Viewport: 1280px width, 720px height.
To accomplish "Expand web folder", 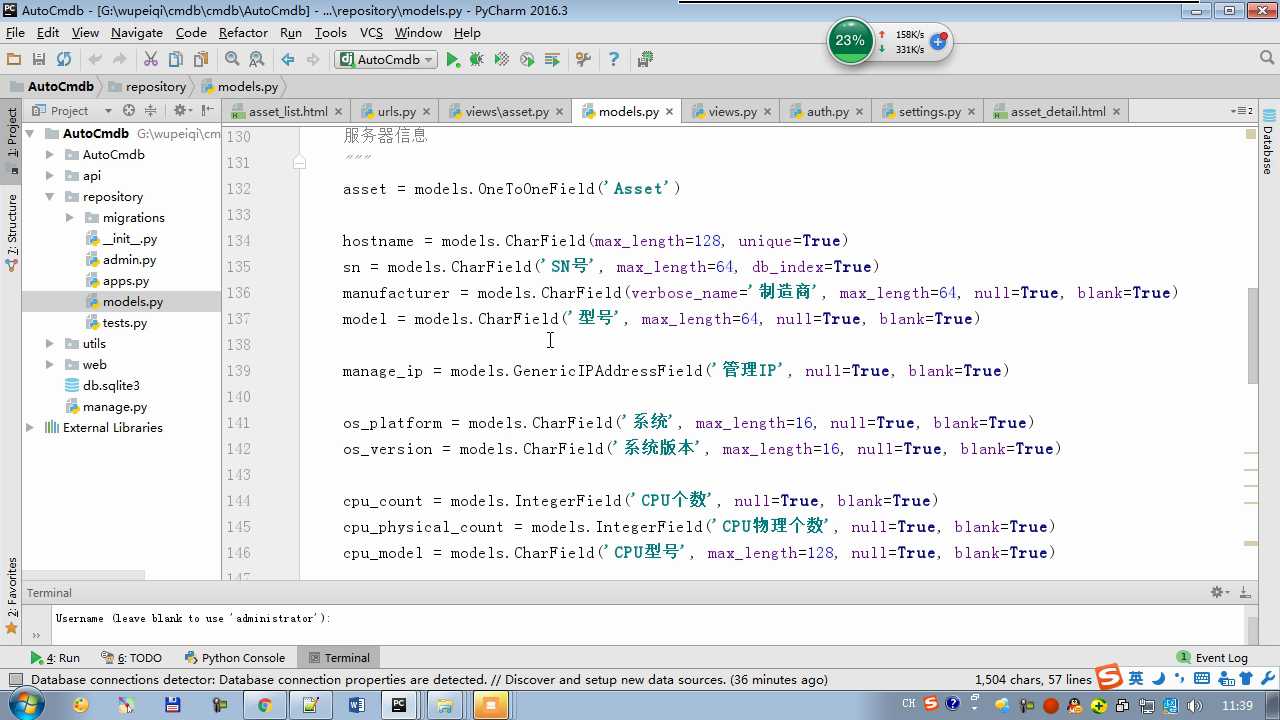I will [50, 364].
